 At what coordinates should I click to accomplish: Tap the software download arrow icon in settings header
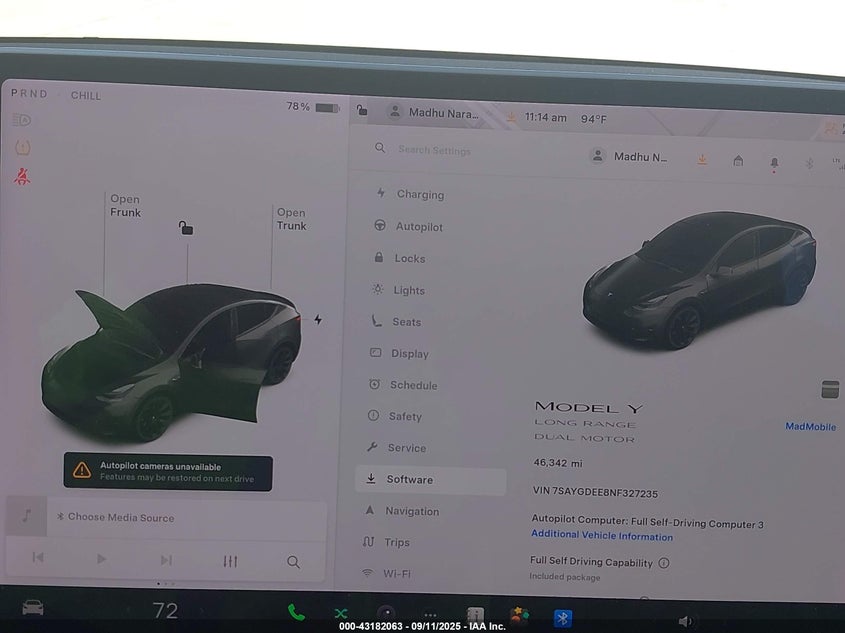(x=702, y=159)
